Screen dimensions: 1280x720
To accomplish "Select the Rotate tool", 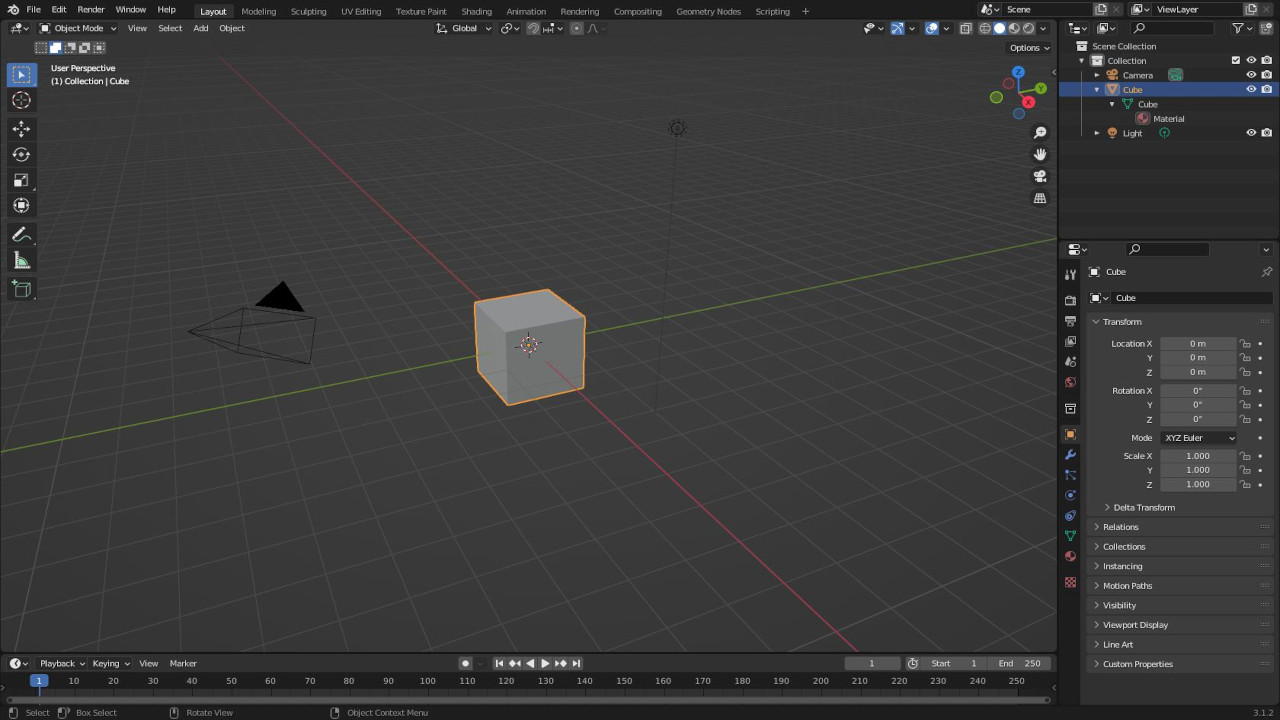I will 21,154.
